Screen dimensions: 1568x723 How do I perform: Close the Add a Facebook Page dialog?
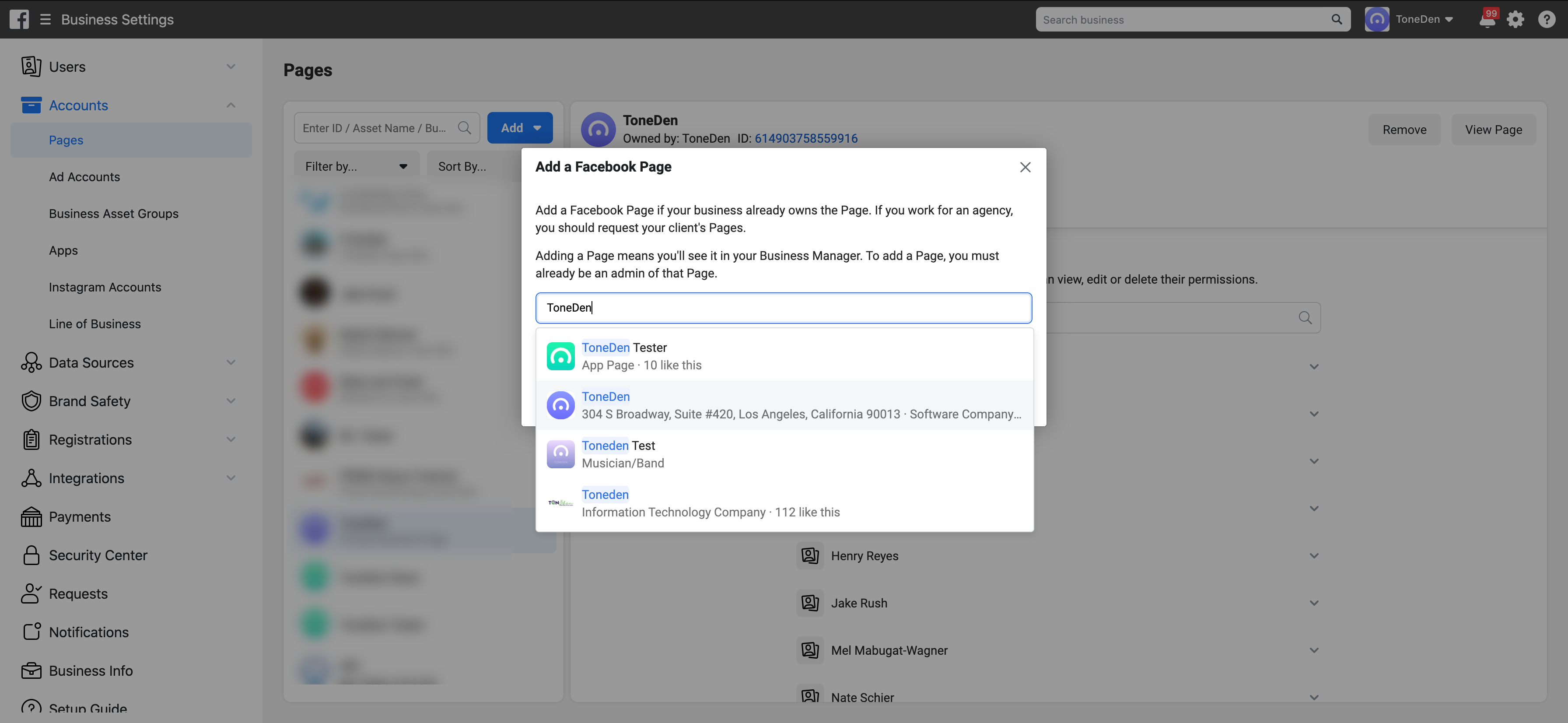[x=1025, y=167]
